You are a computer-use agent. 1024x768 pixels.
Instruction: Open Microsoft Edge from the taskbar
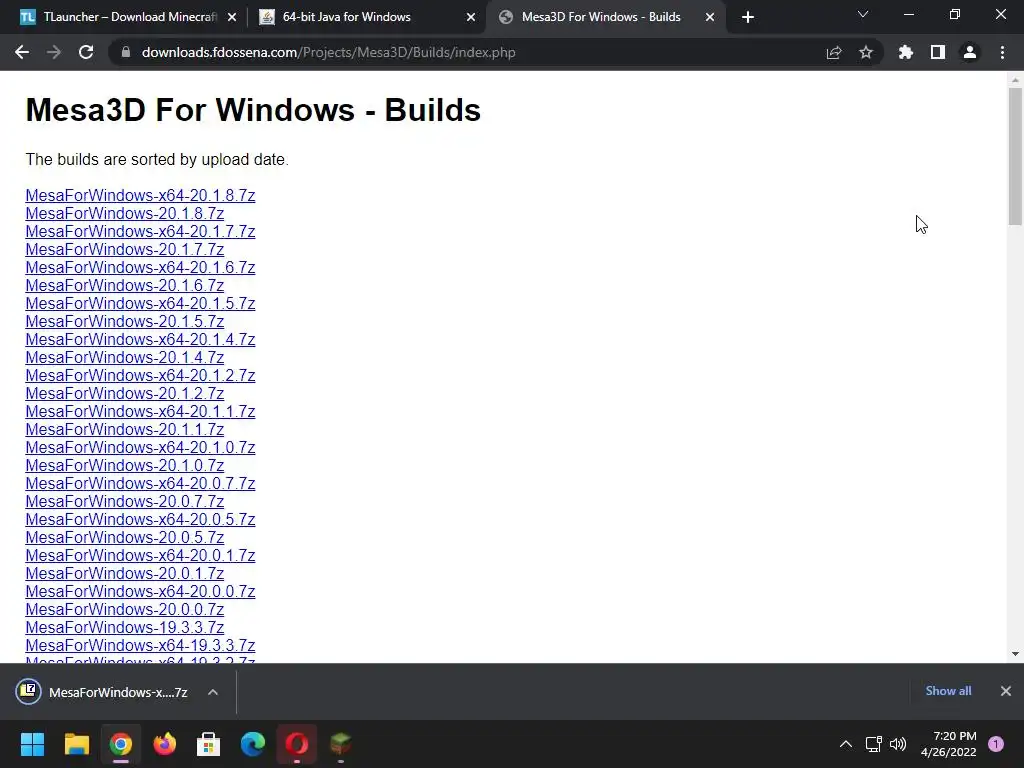253,744
